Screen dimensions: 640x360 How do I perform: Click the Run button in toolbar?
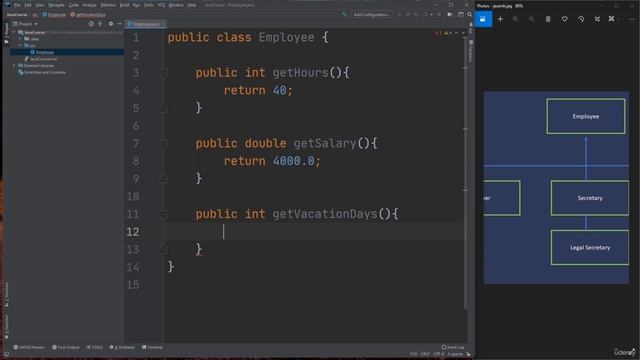450,15
